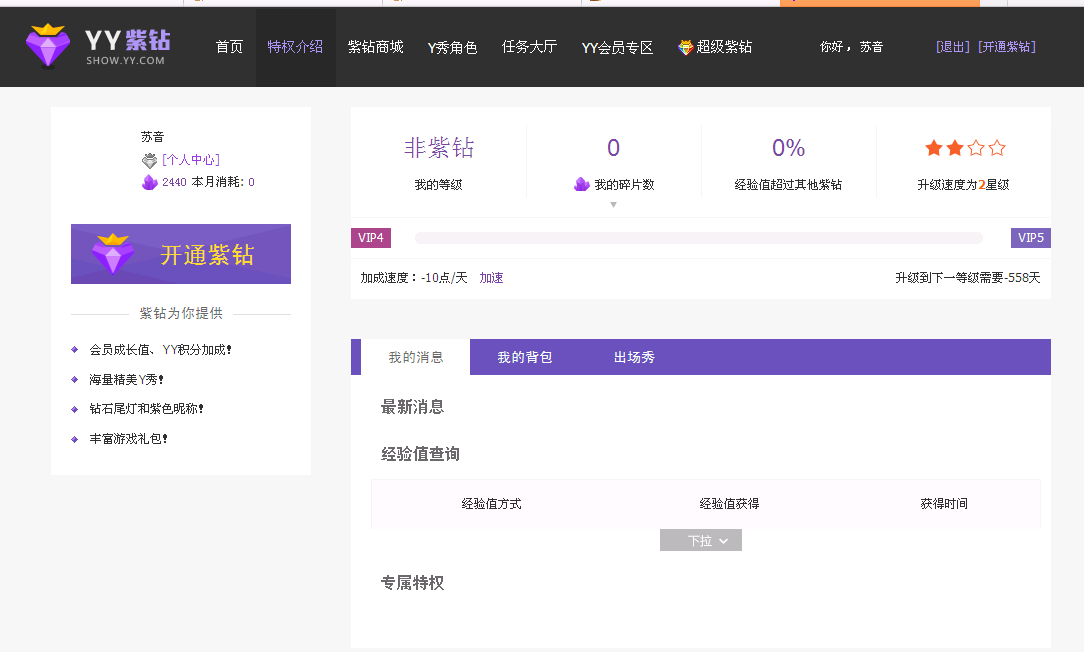Click the large 开通紫钻 banner button
Image resolution: width=1084 pixels, height=652 pixels.
(x=181, y=254)
